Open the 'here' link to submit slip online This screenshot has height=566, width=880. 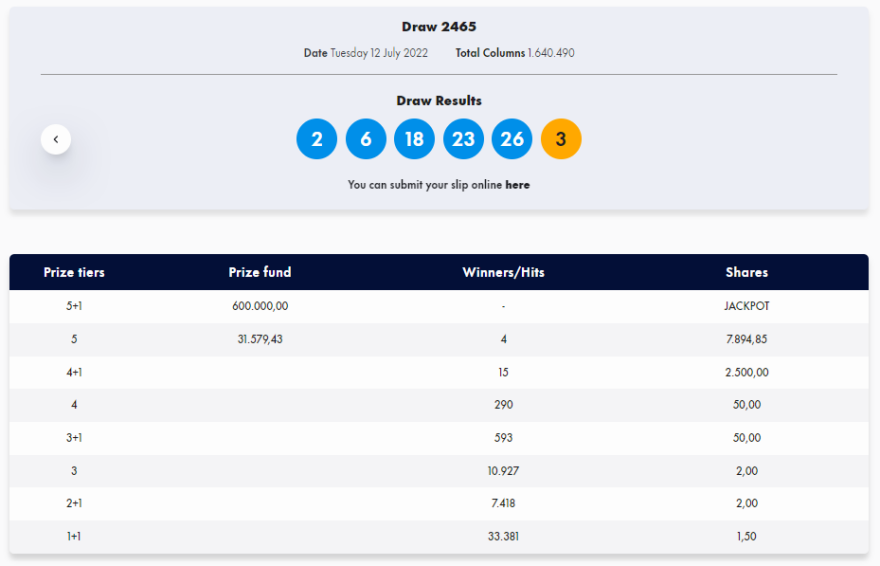(517, 185)
